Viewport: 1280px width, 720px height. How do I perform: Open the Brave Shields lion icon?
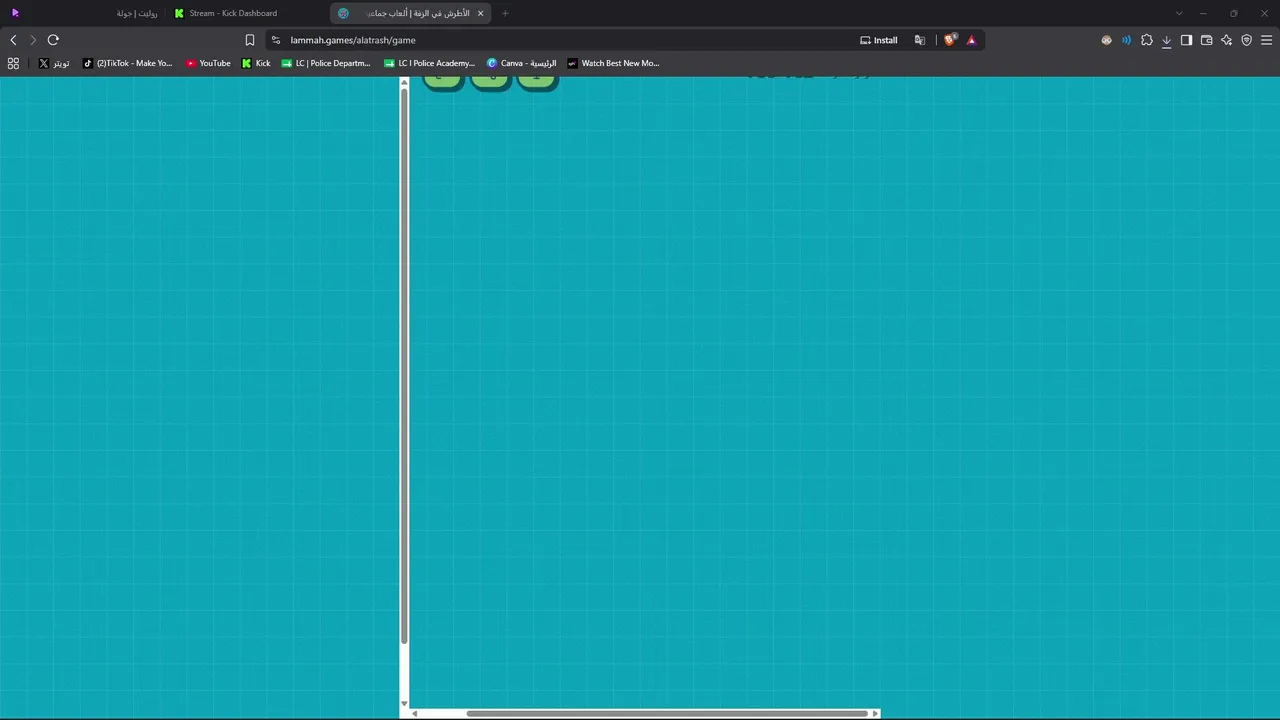[950, 40]
